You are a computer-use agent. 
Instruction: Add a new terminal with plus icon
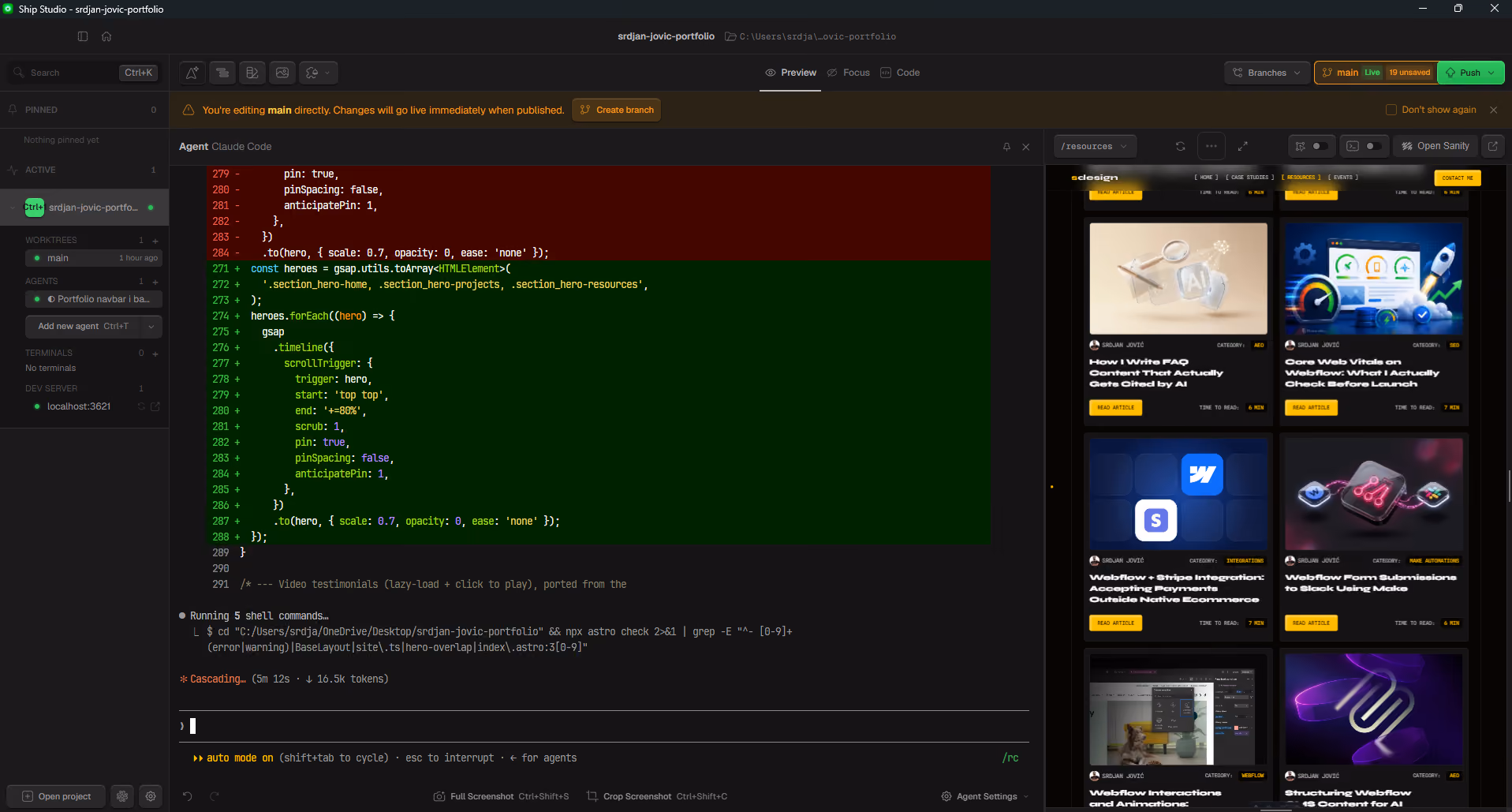(155, 354)
